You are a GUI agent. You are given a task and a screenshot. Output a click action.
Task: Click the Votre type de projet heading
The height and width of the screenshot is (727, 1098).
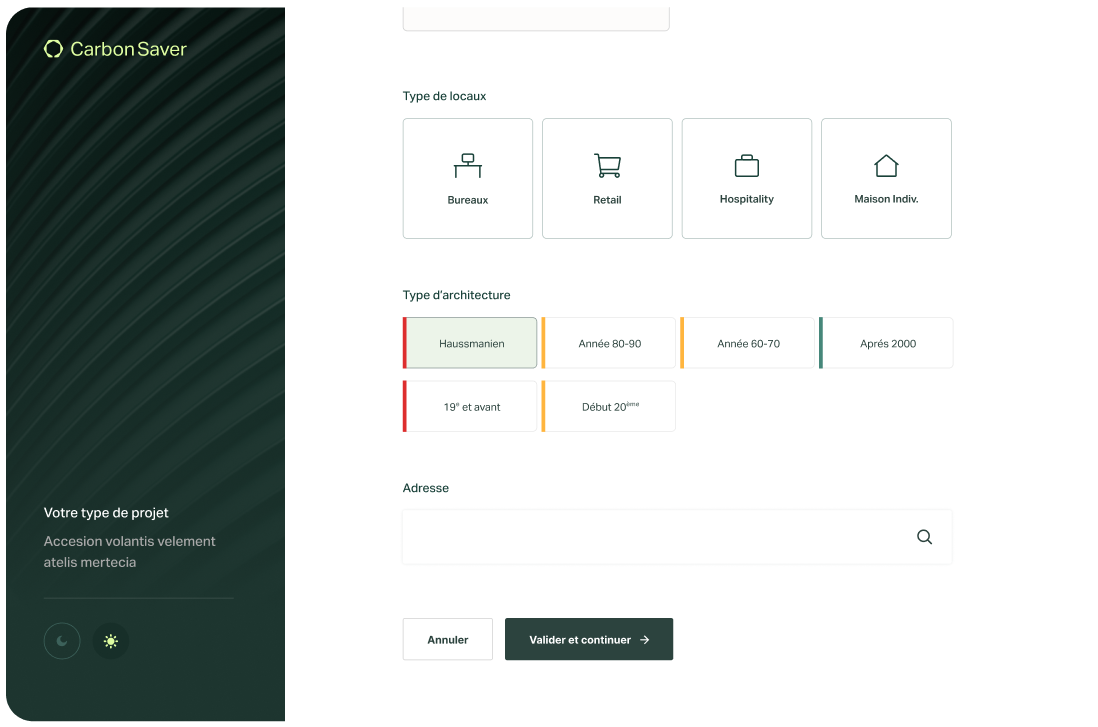click(x=106, y=512)
